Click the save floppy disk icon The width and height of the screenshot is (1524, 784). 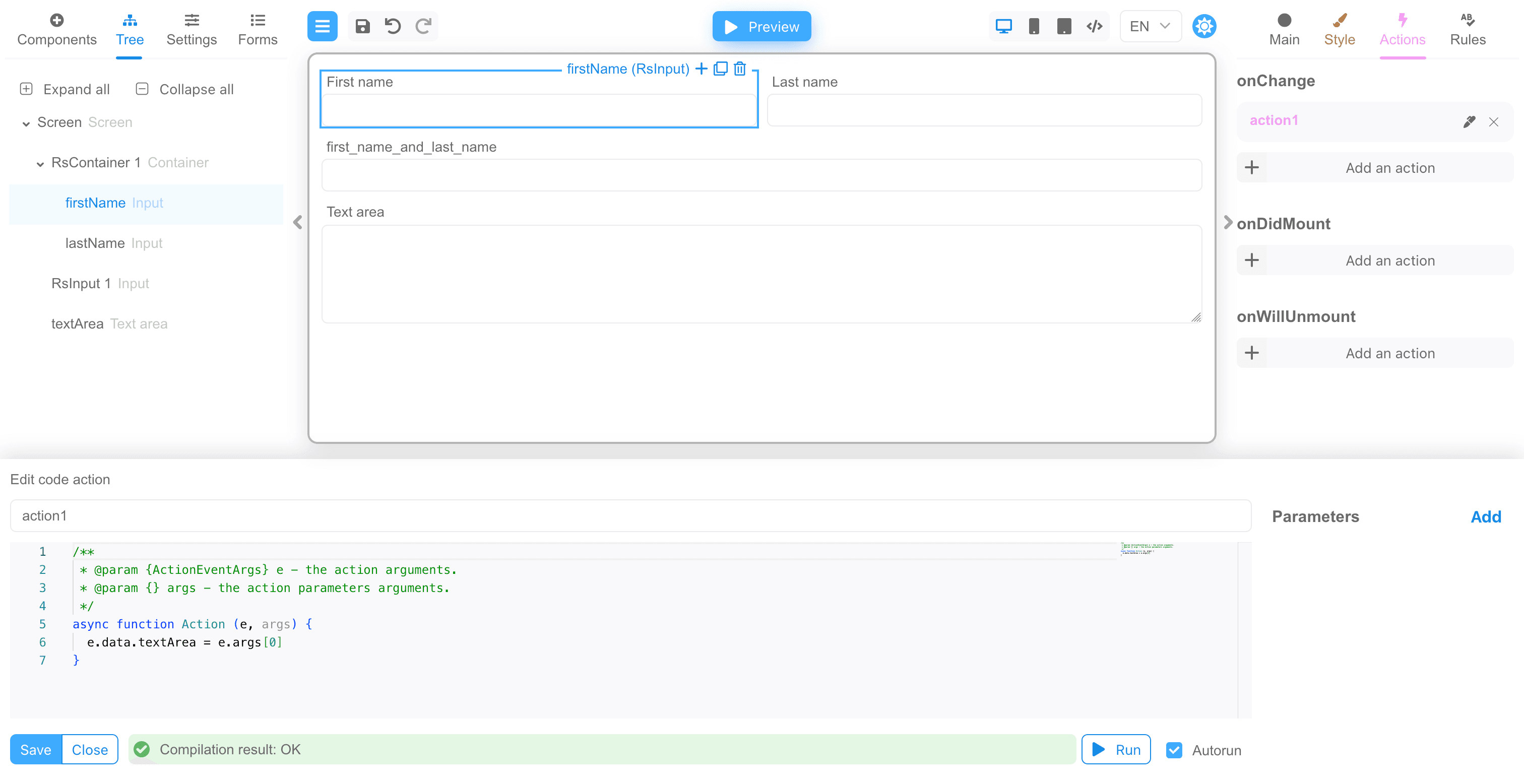362,26
